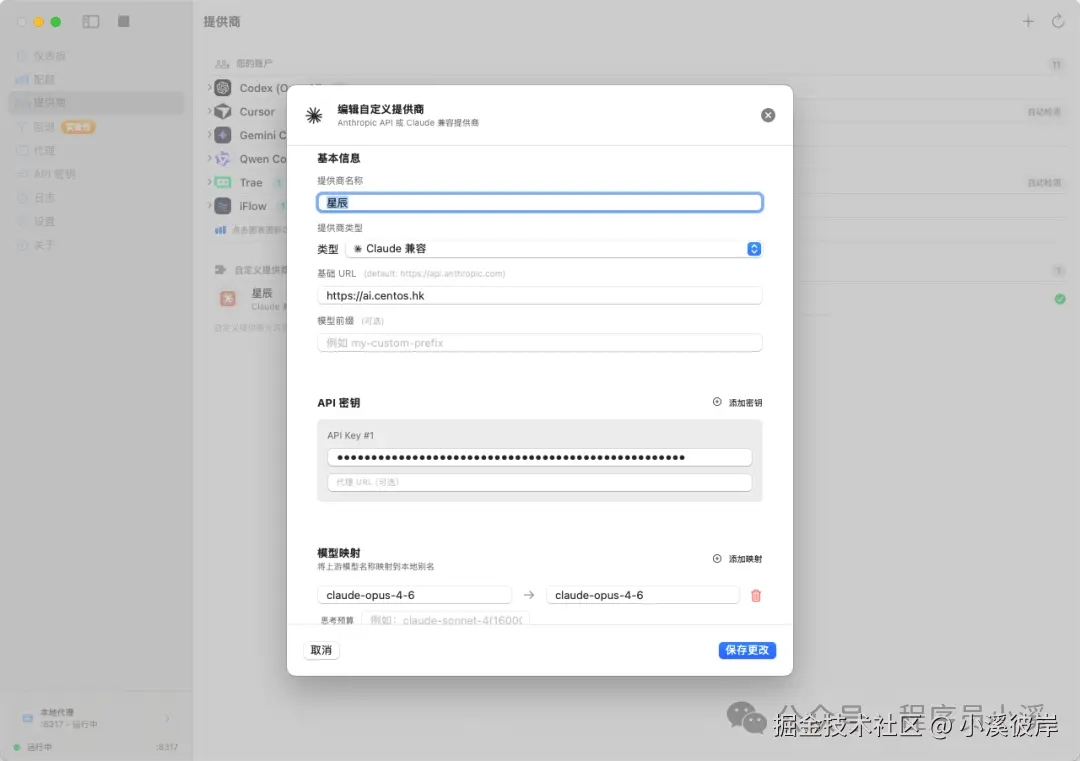Click the upstream model name field claude-opus-4-6

414,595
